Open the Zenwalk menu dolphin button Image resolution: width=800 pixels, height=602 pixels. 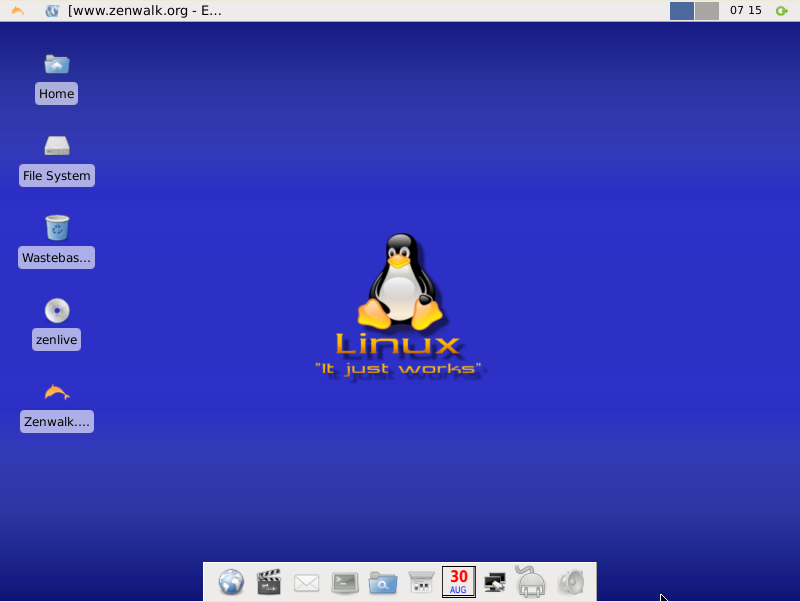(18, 10)
